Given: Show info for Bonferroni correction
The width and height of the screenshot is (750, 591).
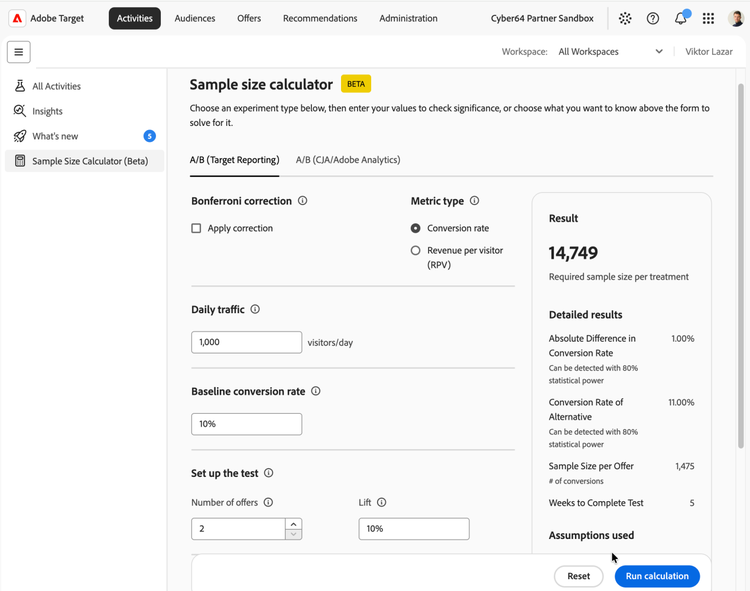Looking at the screenshot, I should pyautogui.click(x=302, y=200).
